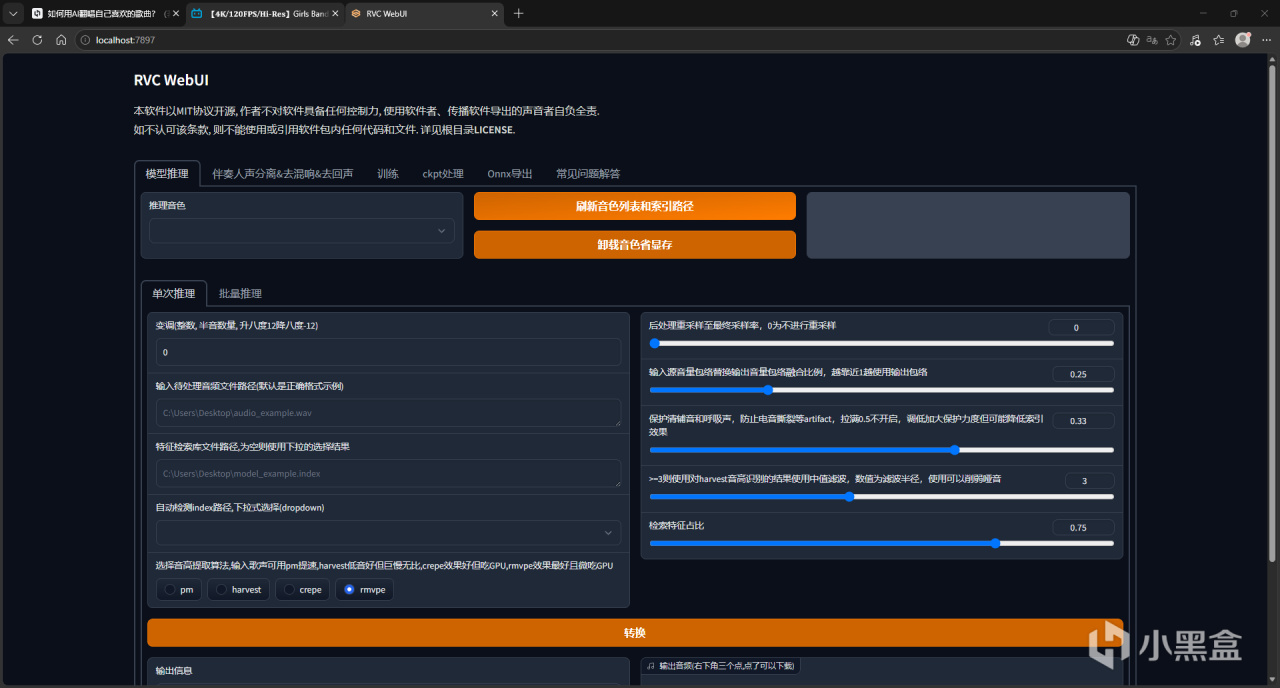The image size is (1280, 688).
Task: Click 刷新音色列表和索引路径 button
Action: coord(635,206)
